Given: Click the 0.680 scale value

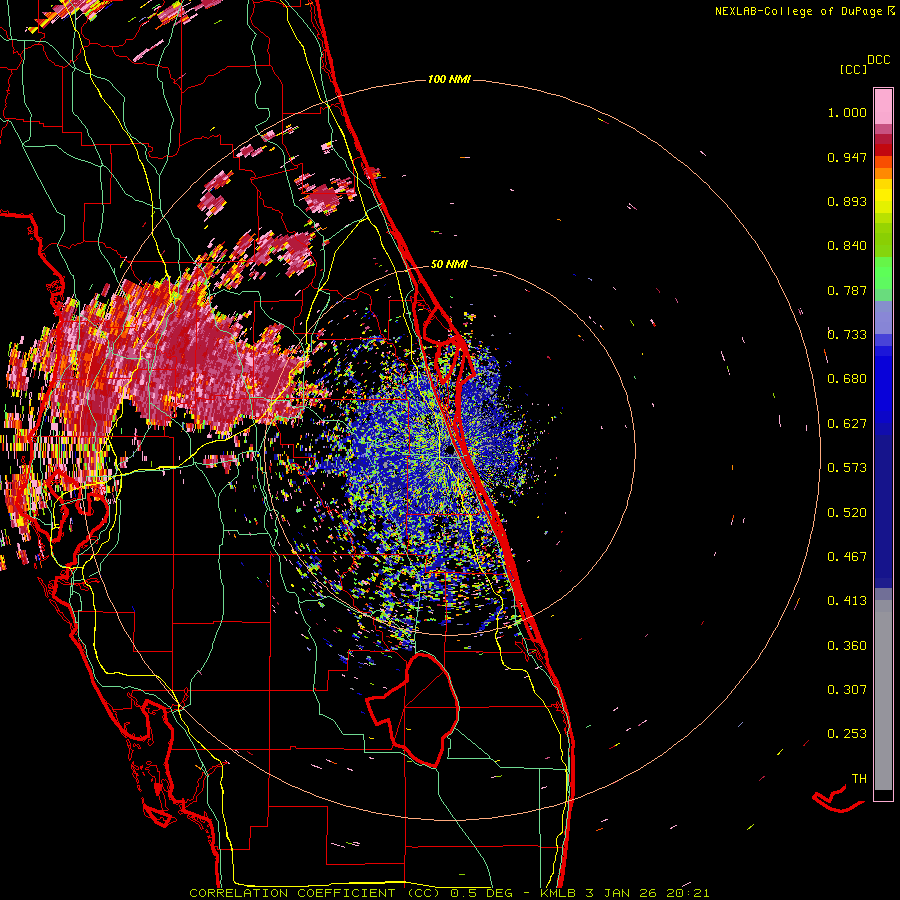Looking at the screenshot, I should [847, 379].
